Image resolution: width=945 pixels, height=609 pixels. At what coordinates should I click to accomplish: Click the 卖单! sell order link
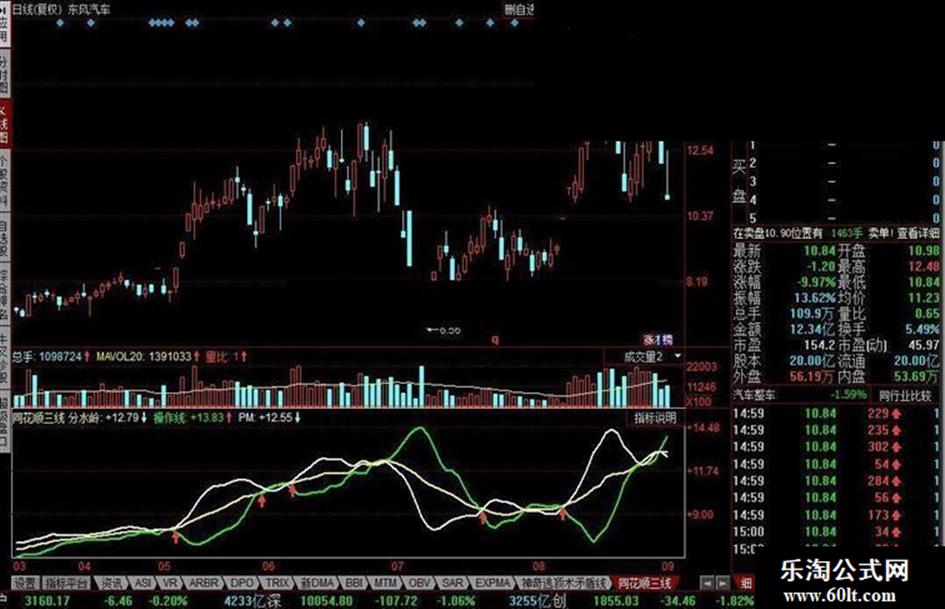880,233
